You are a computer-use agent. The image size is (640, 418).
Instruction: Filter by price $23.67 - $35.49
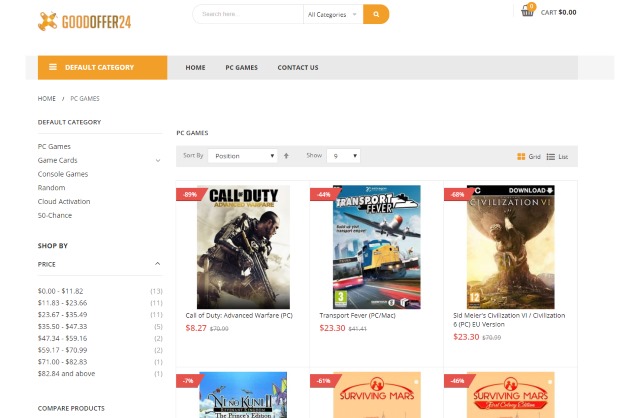[x=62, y=315]
